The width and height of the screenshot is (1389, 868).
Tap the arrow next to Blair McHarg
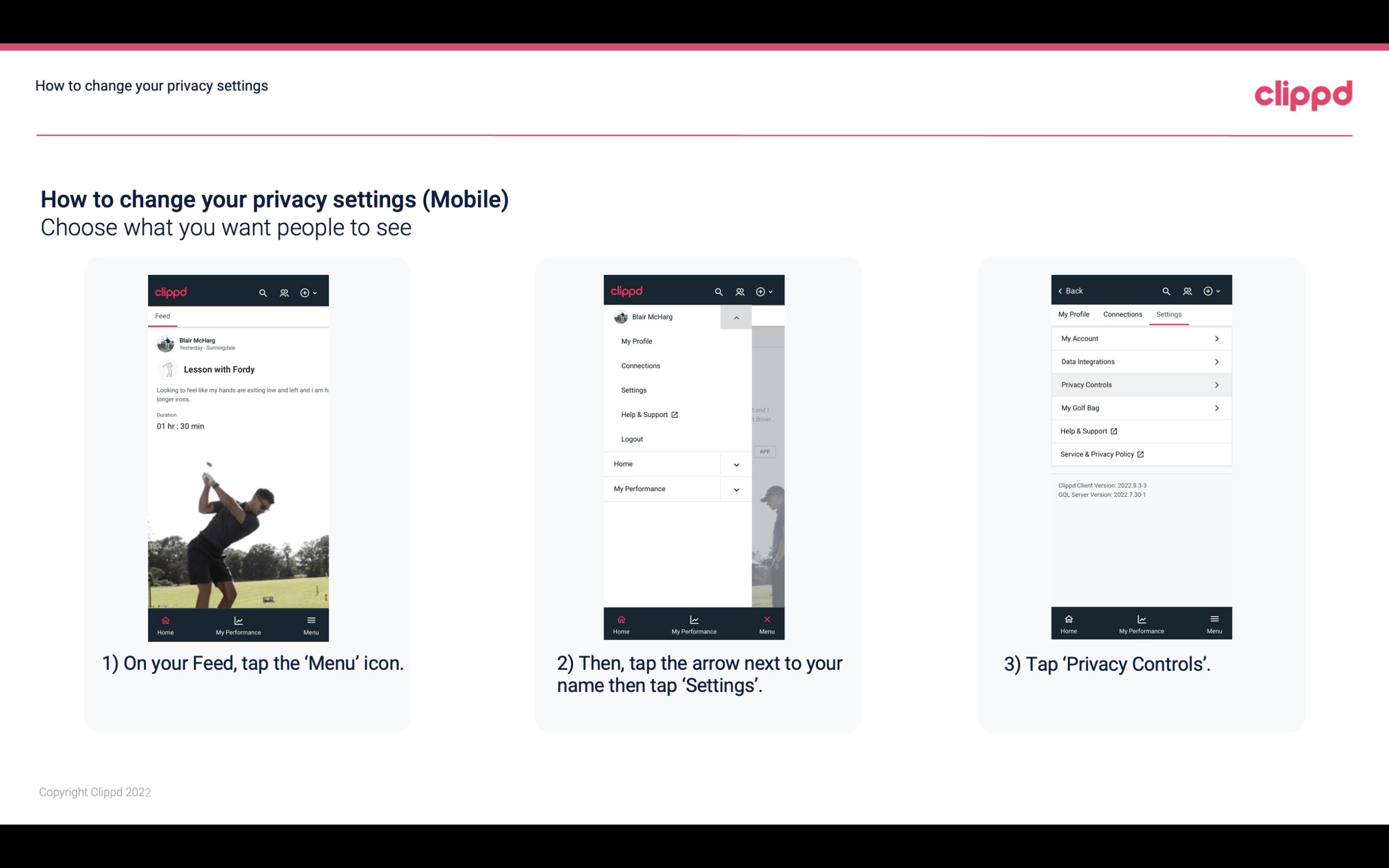click(x=736, y=317)
